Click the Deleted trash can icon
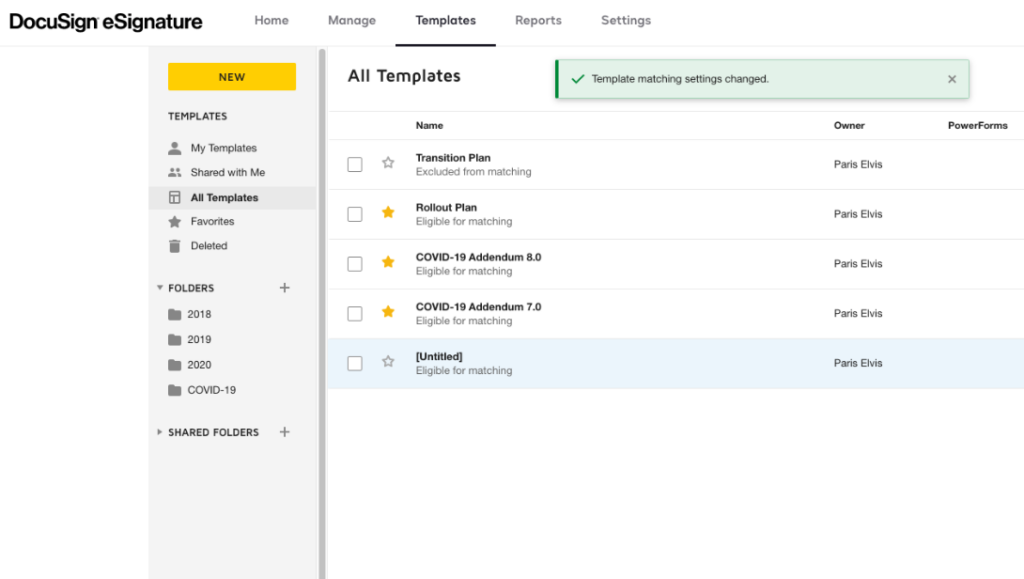Image resolution: width=1024 pixels, height=579 pixels. 174,246
